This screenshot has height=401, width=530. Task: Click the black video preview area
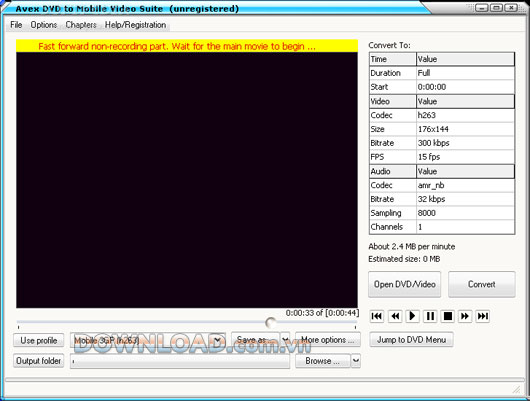(x=187, y=180)
